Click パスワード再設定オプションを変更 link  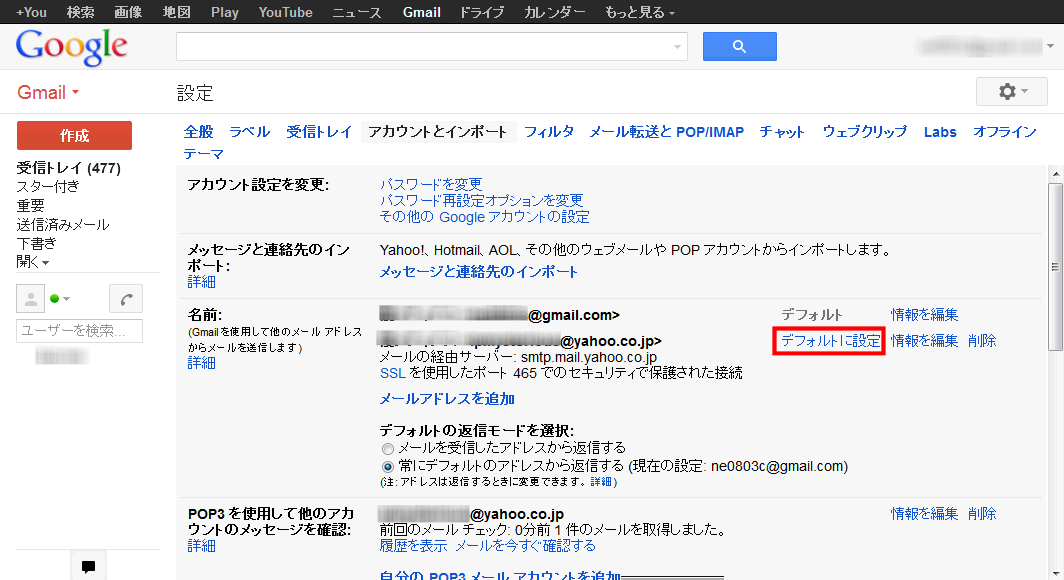click(x=481, y=200)
